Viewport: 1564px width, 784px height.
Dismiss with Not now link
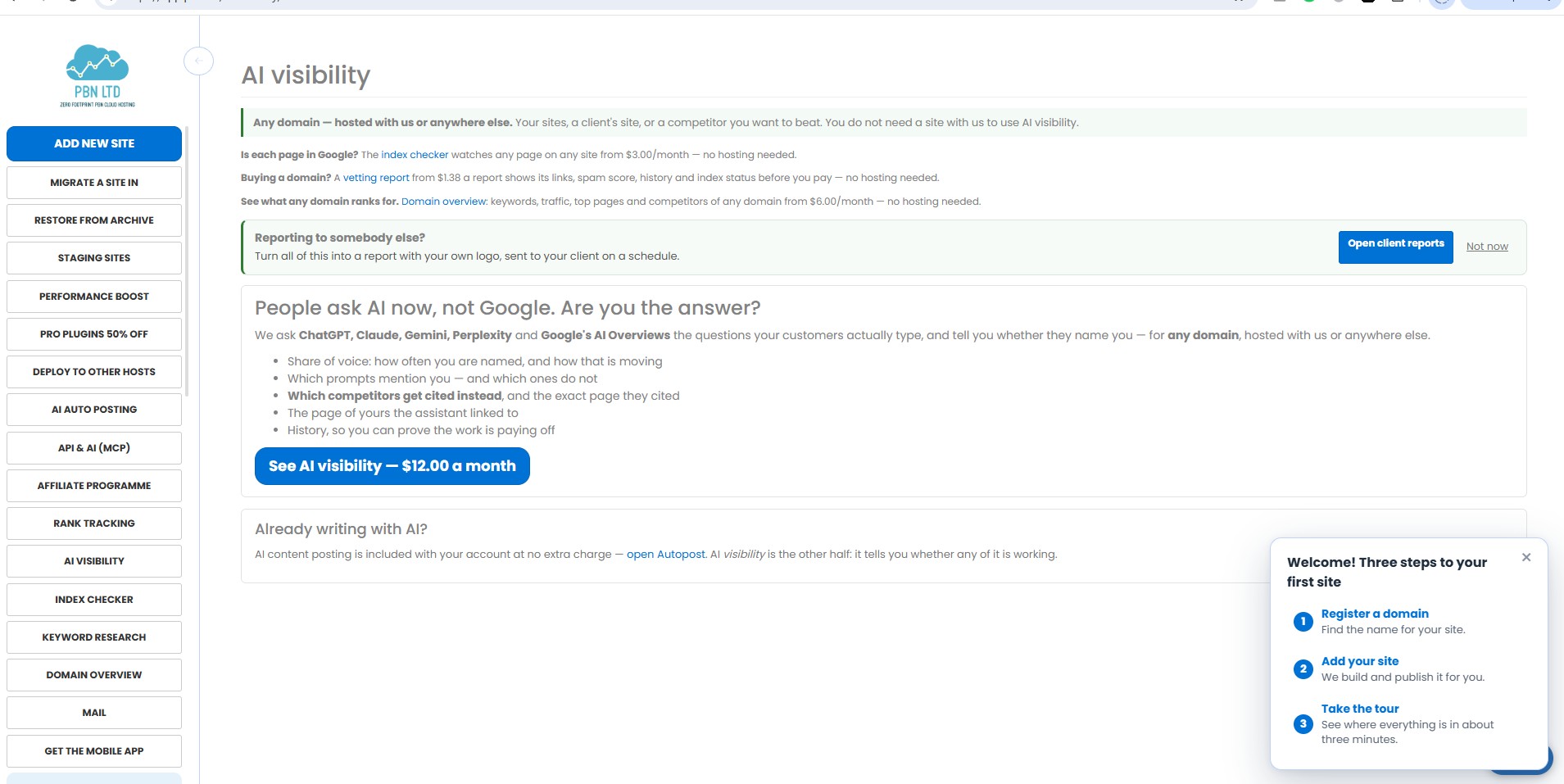coord(1487,247)
